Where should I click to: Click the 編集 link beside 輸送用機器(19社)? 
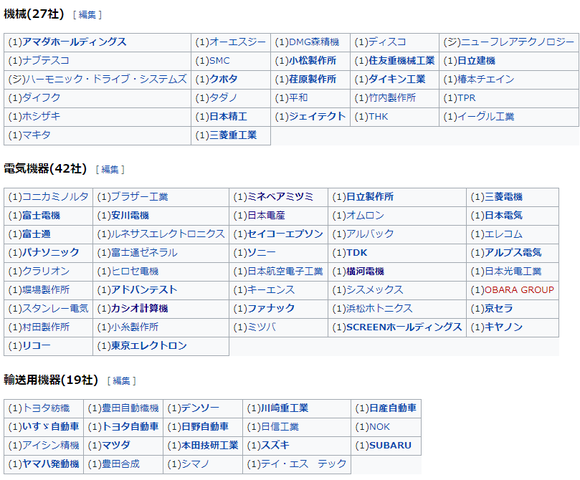tap(121, 381)
